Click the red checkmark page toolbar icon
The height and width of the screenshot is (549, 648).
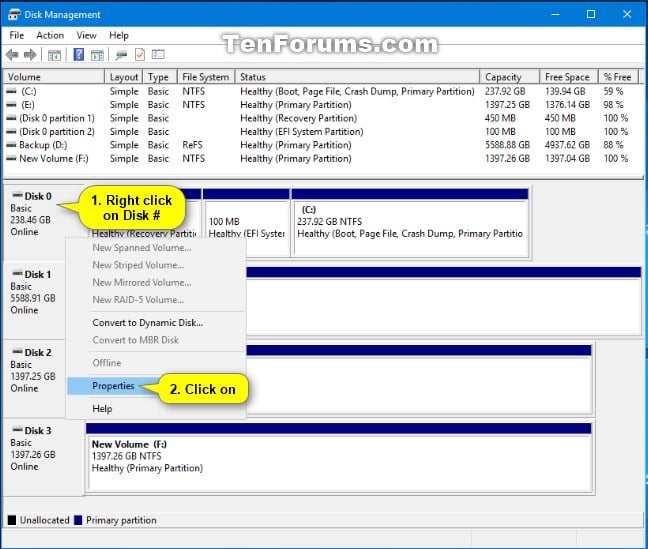[140, 55]
